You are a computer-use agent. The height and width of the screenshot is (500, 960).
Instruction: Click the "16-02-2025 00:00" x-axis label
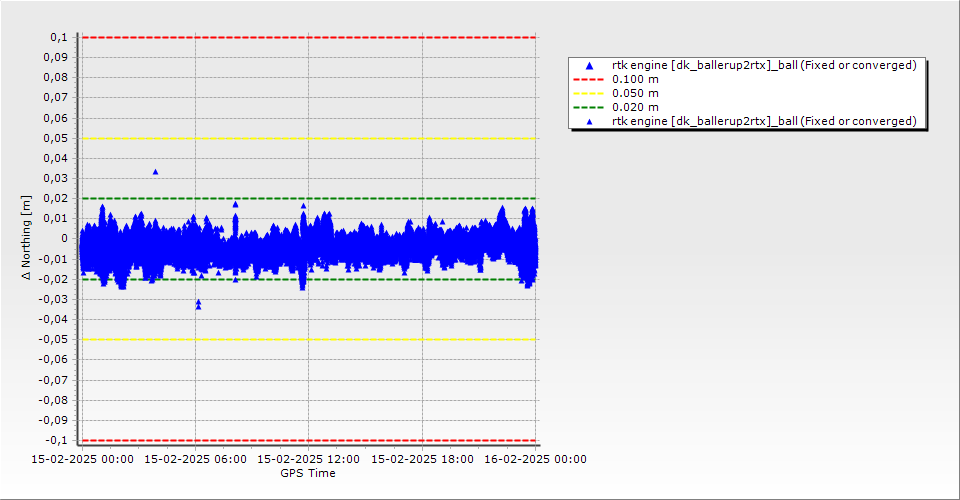coord(536,460)
